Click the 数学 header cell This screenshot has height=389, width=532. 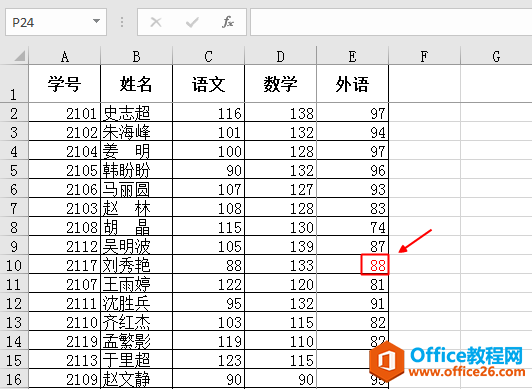point(280,83)
